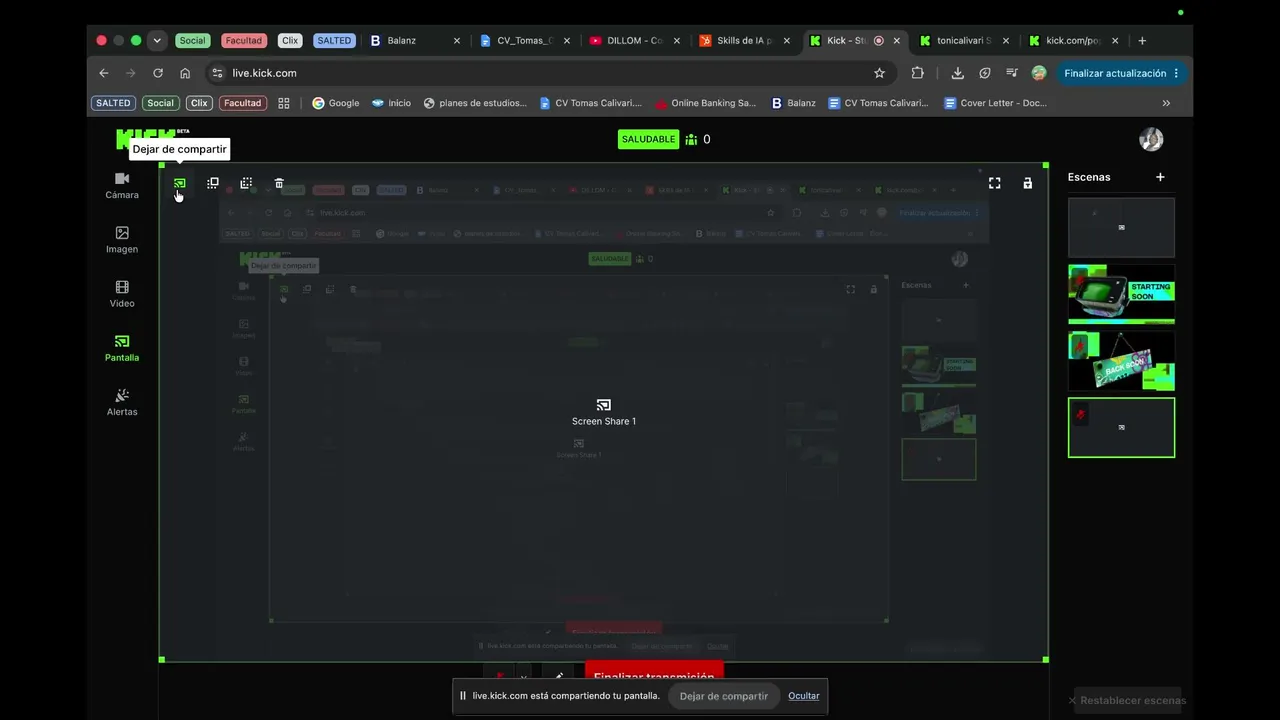This screenshot has height=720, width=1280.
Task: Open the bookmarks bar tab groups grid icon
Action: click(x=284, y=103)
